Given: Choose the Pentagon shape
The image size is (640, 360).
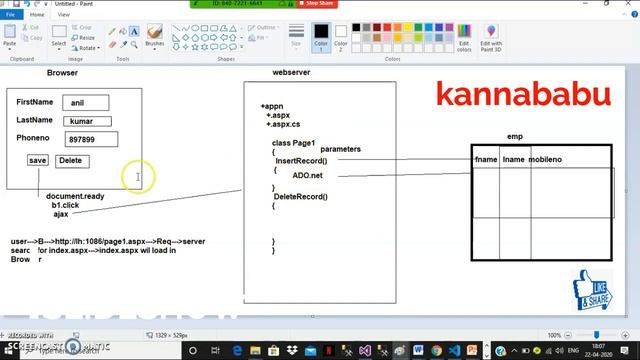Looking at the screenshot, I should click(195, 38).
